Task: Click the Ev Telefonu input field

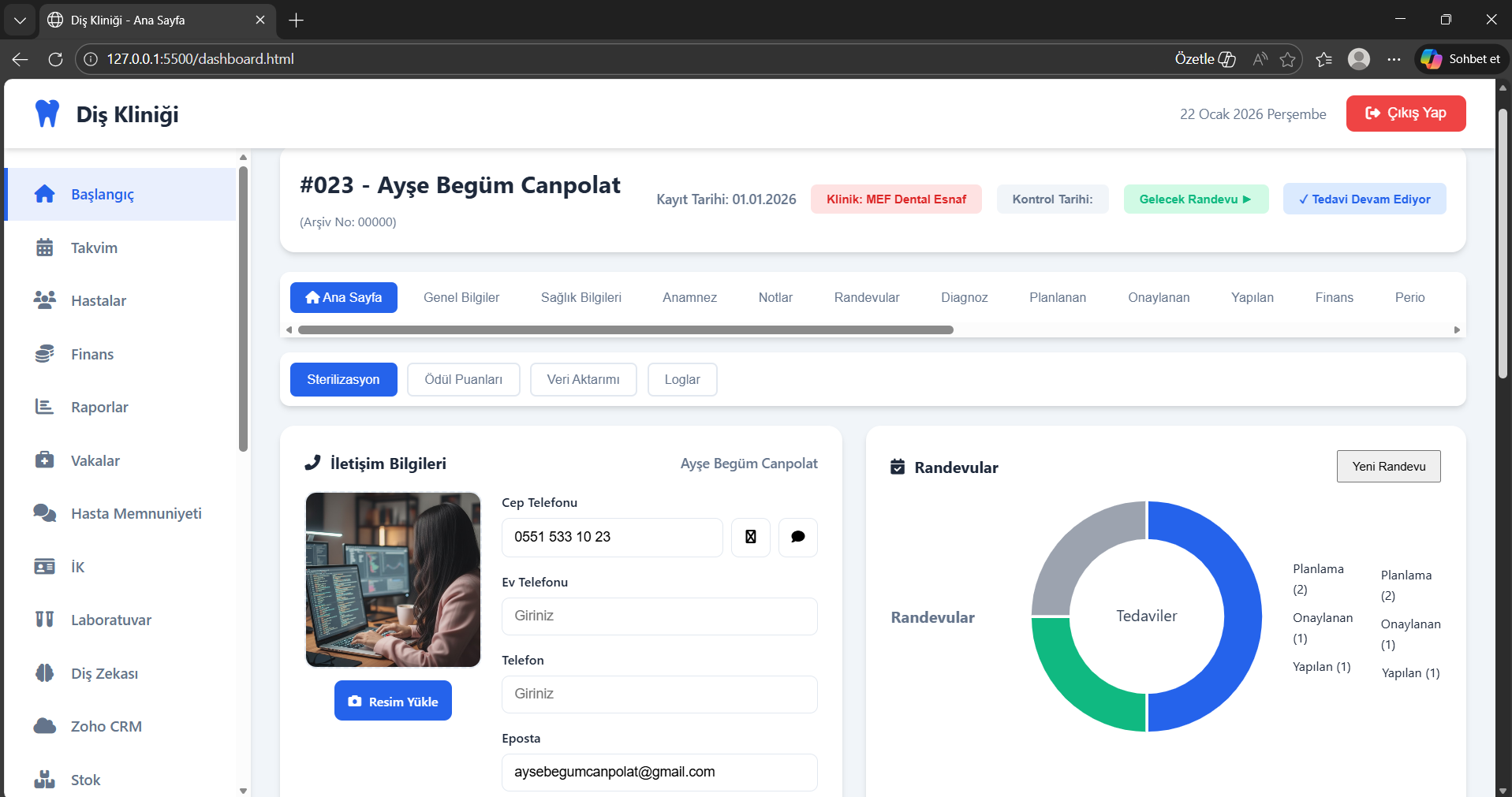Action: (x=659, y=616)
